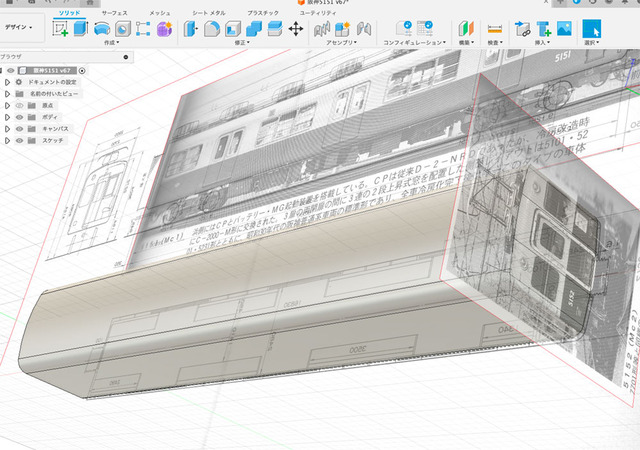Screen dimensions: 640x450
Task: Hide the スケッチ folder via eye icon
Action: [x=20, y=140]
